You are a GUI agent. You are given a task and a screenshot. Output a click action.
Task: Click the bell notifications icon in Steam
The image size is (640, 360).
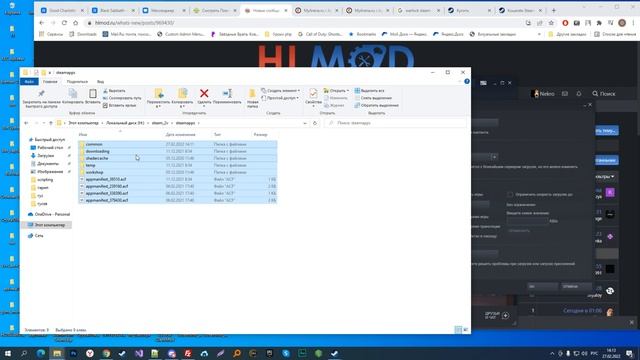[579, 93]
